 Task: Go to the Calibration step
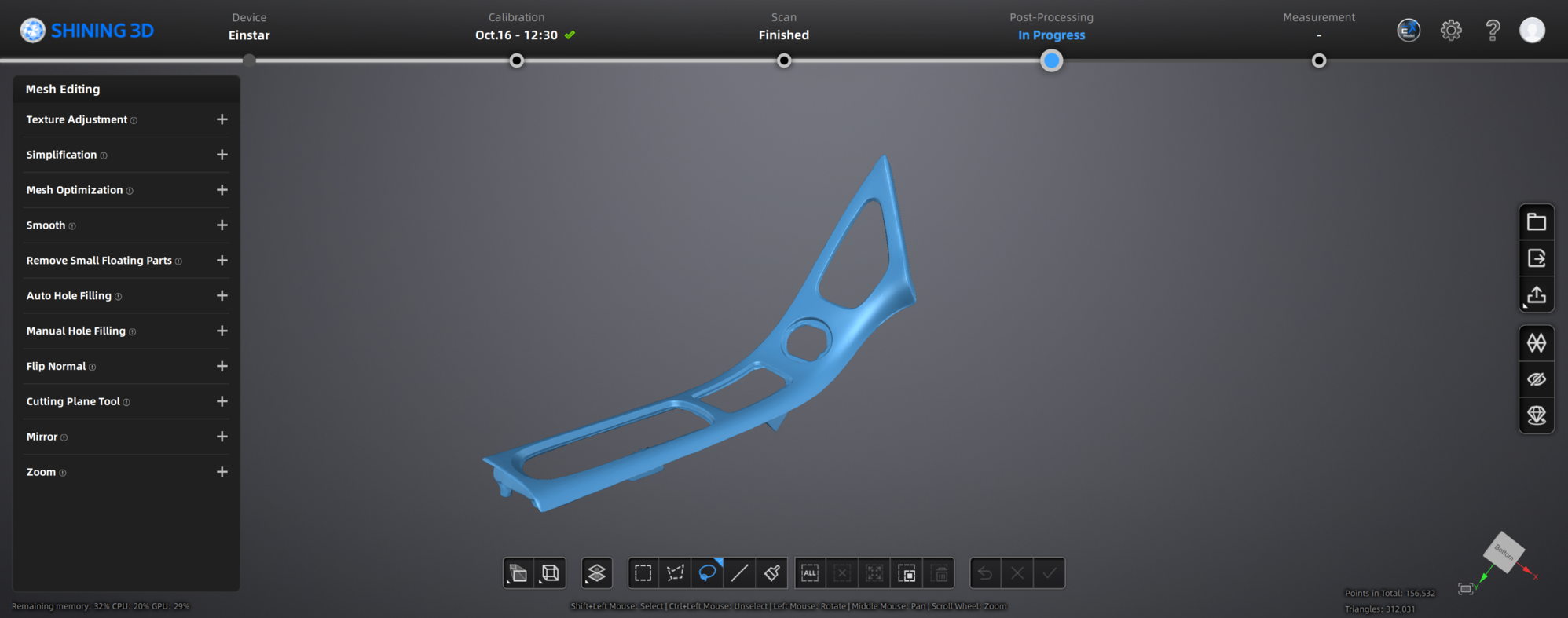[516, 60]
